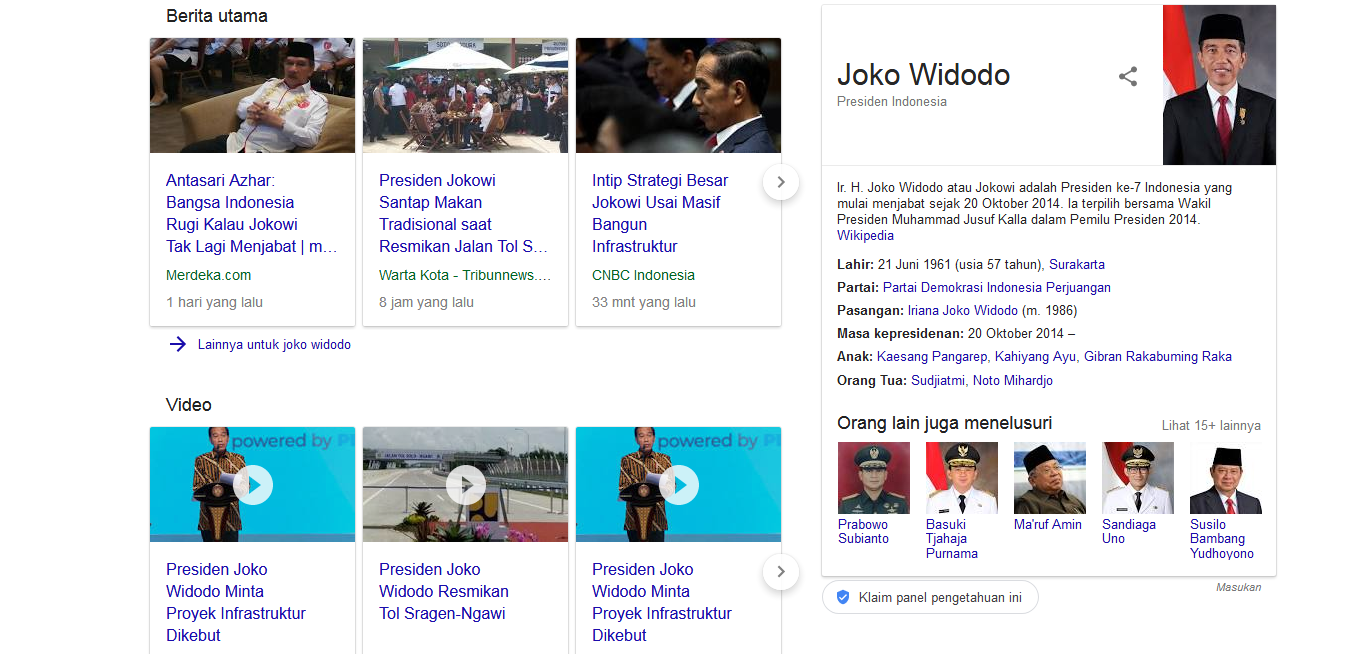
Task: Click '8 jam yang lalu' timestamp
Action: click(x=426, y=302)
